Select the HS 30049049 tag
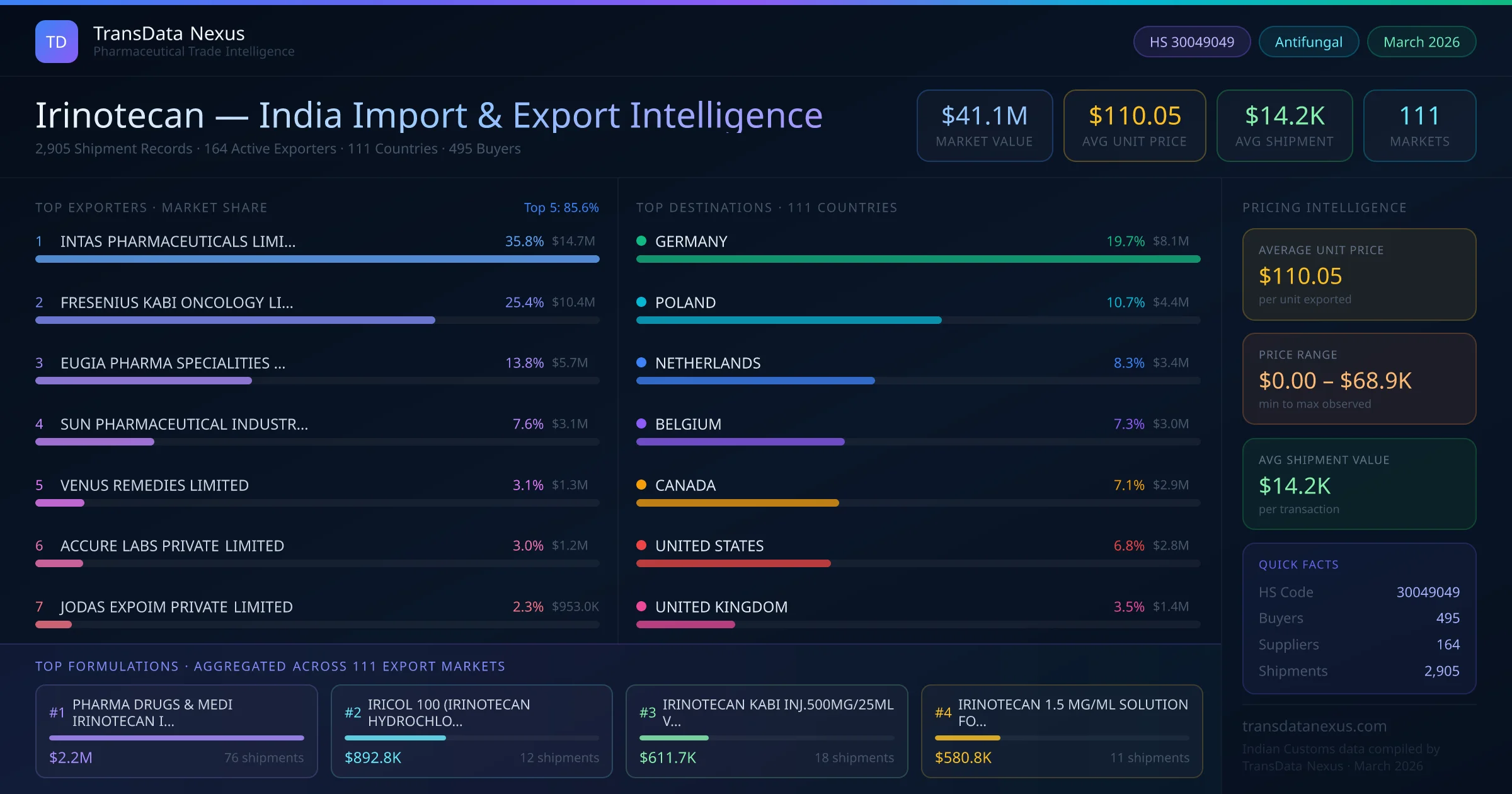The height and width of the screenshot is (794, 1512). click(x=1191, y=42)
